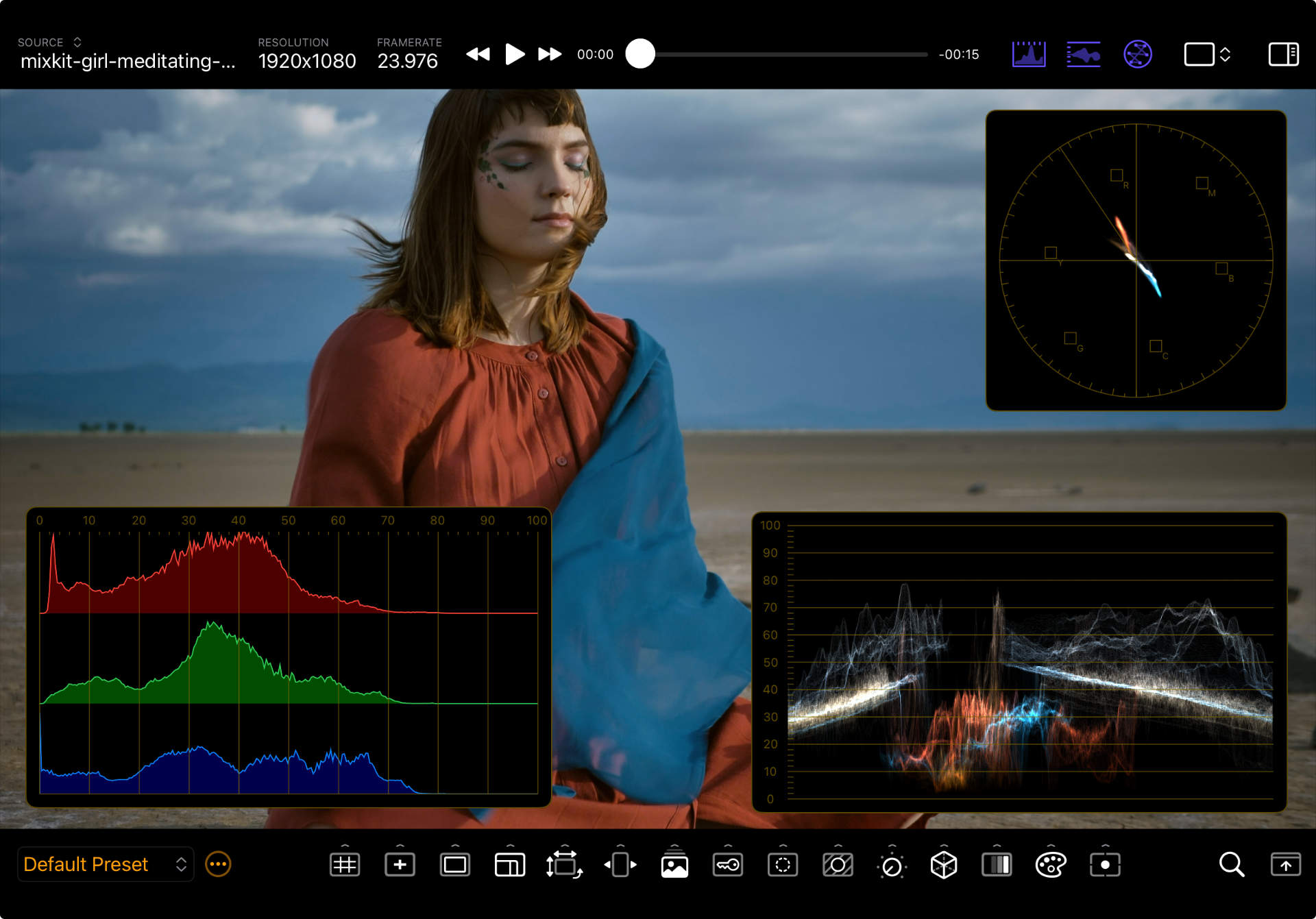Select the center crosshair marker tool

tap(400, 865)
